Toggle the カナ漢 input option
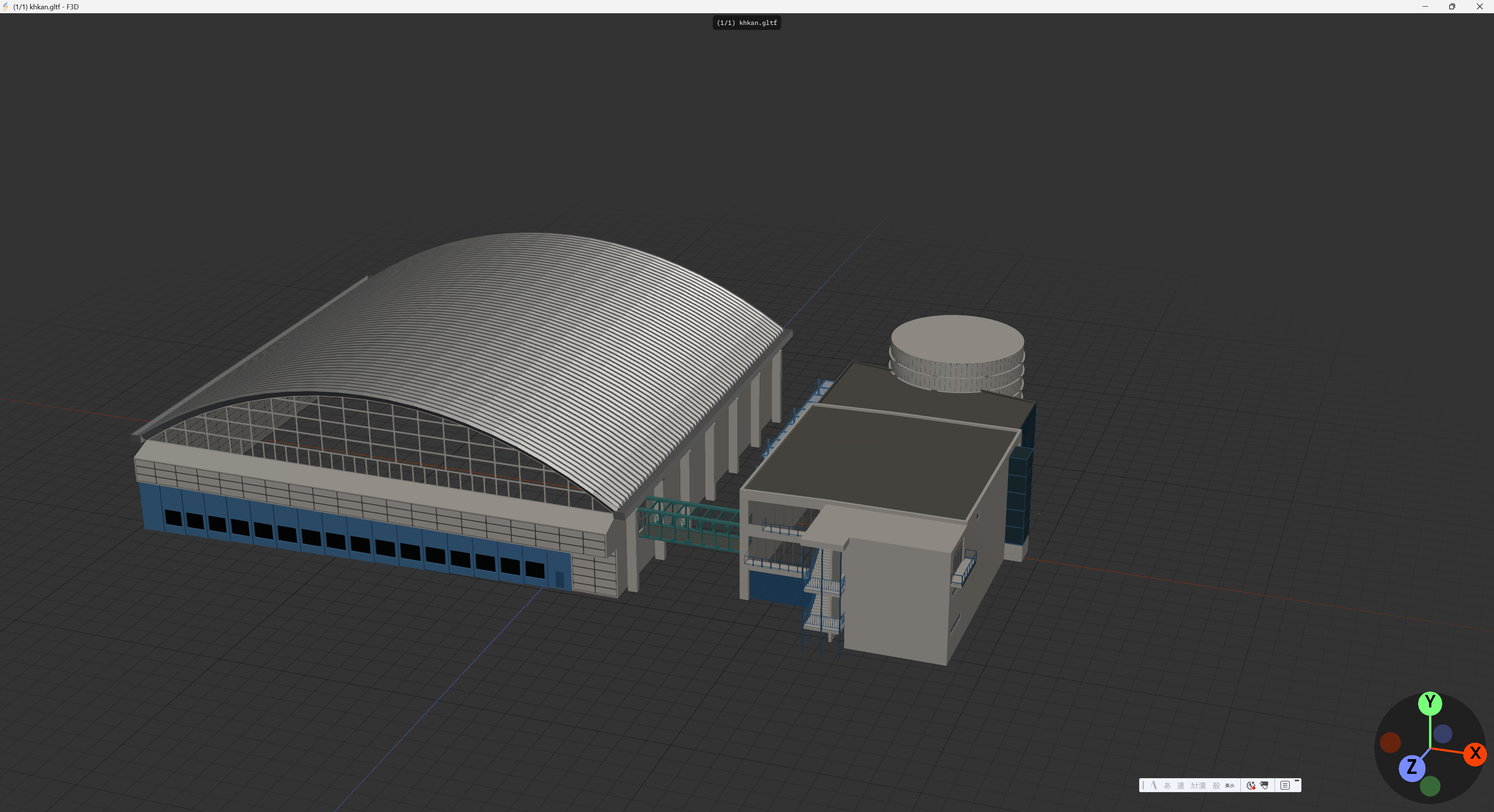Screen dimensions: 1494x812 coord(1198,786)
